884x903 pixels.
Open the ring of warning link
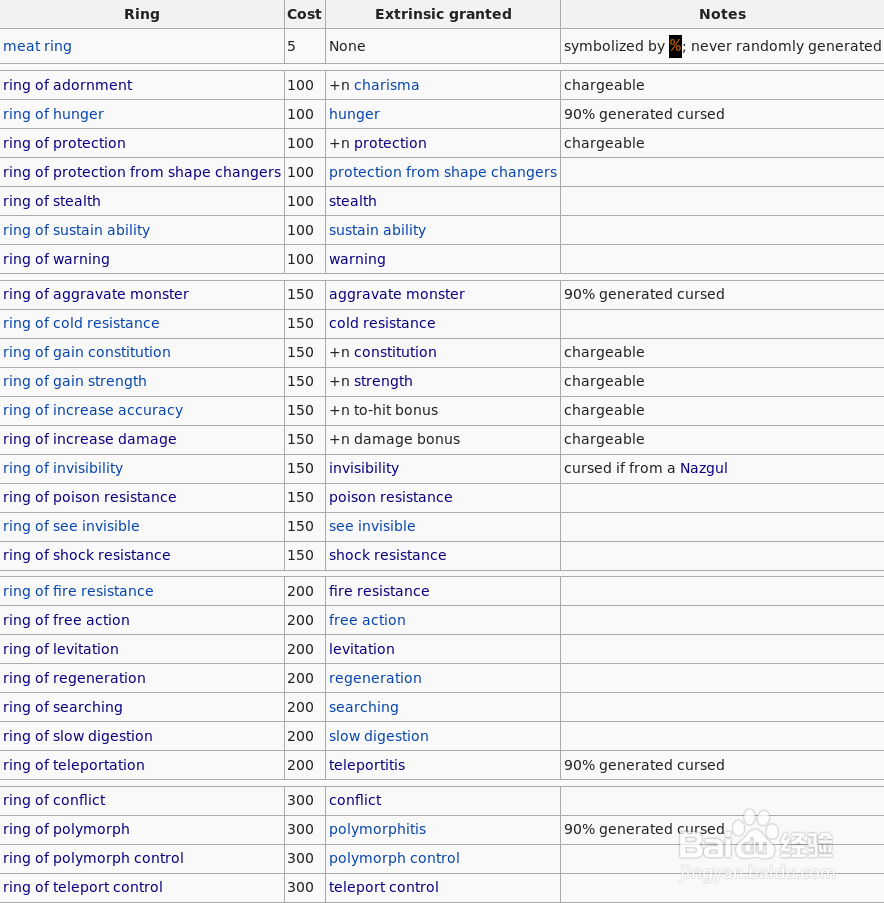click(x=56, y=259)
